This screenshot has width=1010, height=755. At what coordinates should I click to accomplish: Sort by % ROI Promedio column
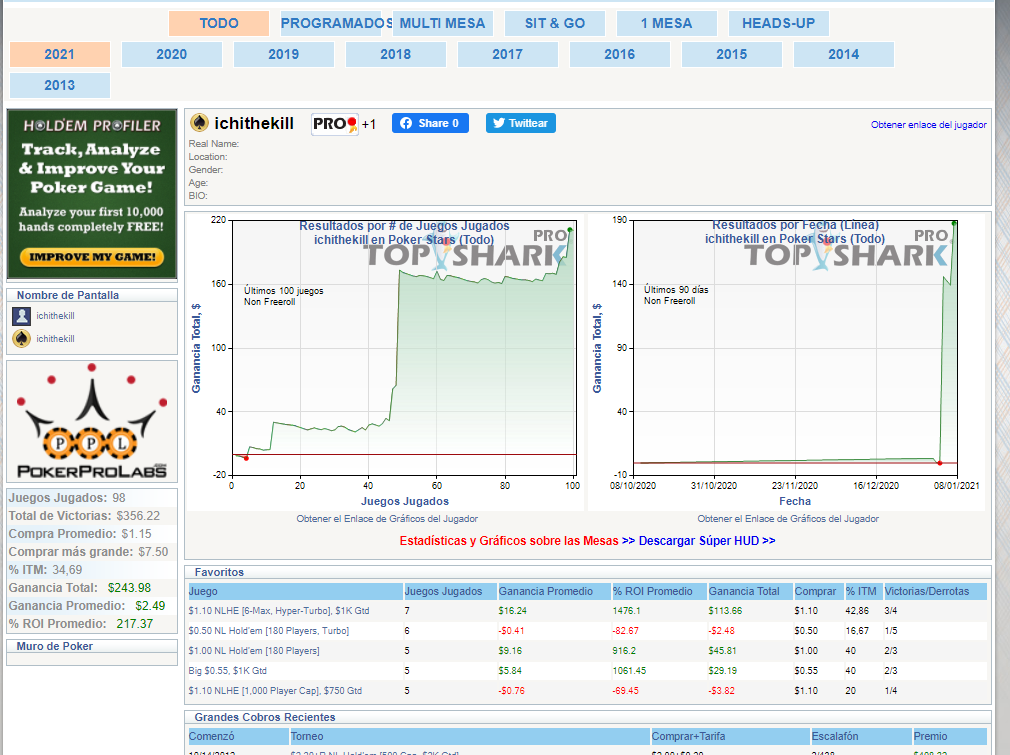659,591
